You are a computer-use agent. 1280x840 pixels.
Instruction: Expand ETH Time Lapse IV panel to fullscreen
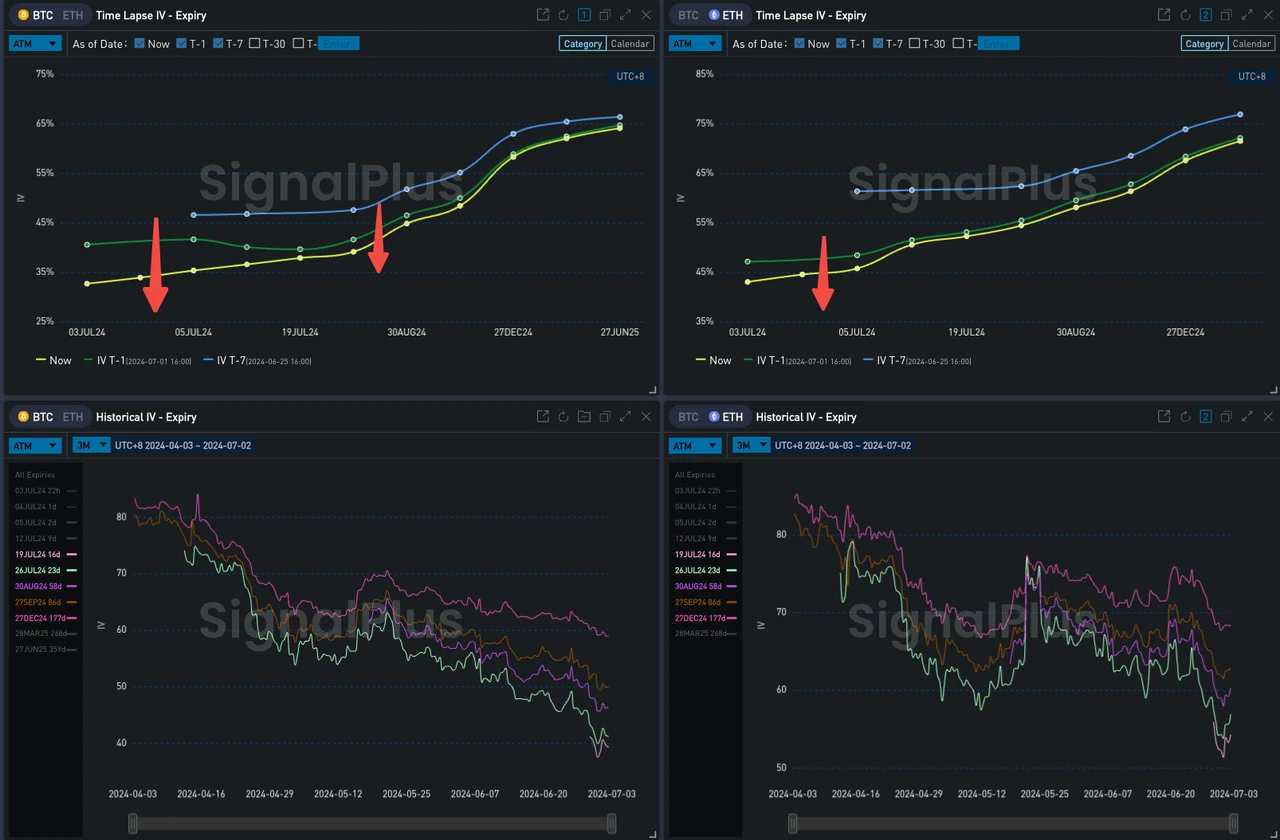1247,15
